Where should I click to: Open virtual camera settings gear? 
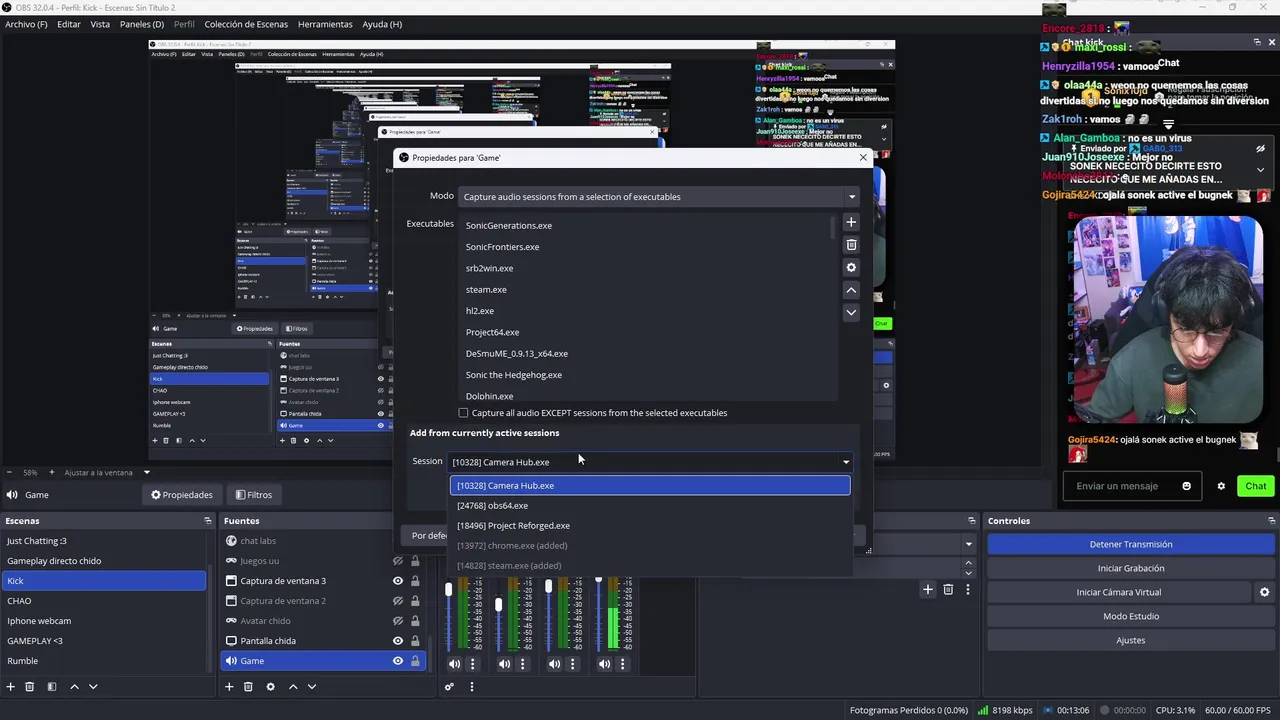[x=1264, y=592]
